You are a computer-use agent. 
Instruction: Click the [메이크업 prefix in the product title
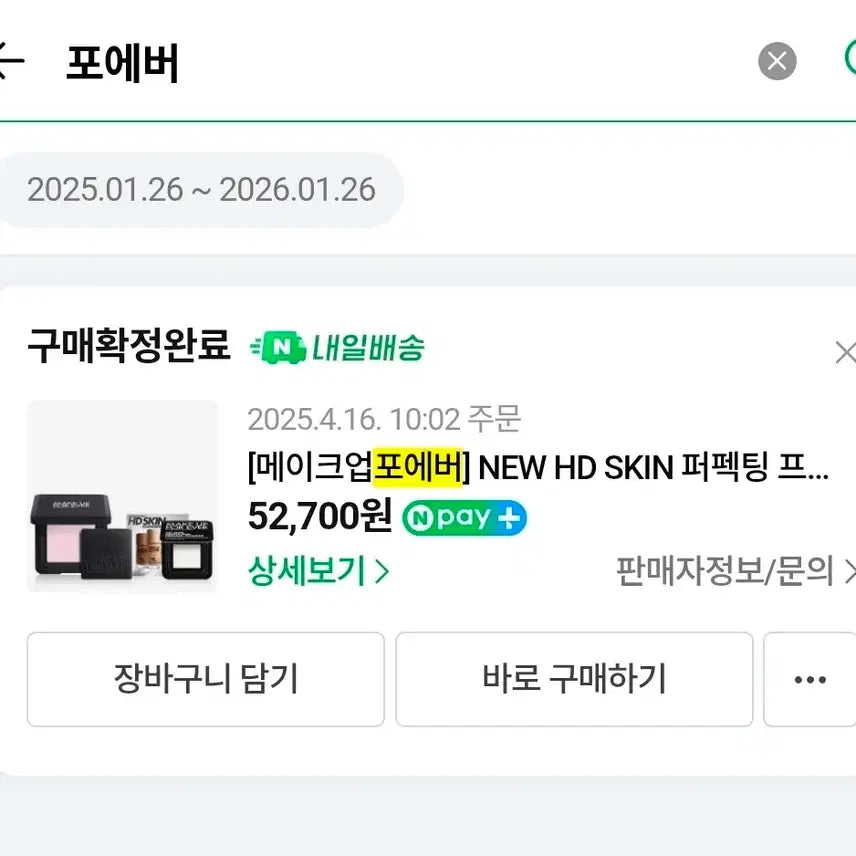coord(309,467)
